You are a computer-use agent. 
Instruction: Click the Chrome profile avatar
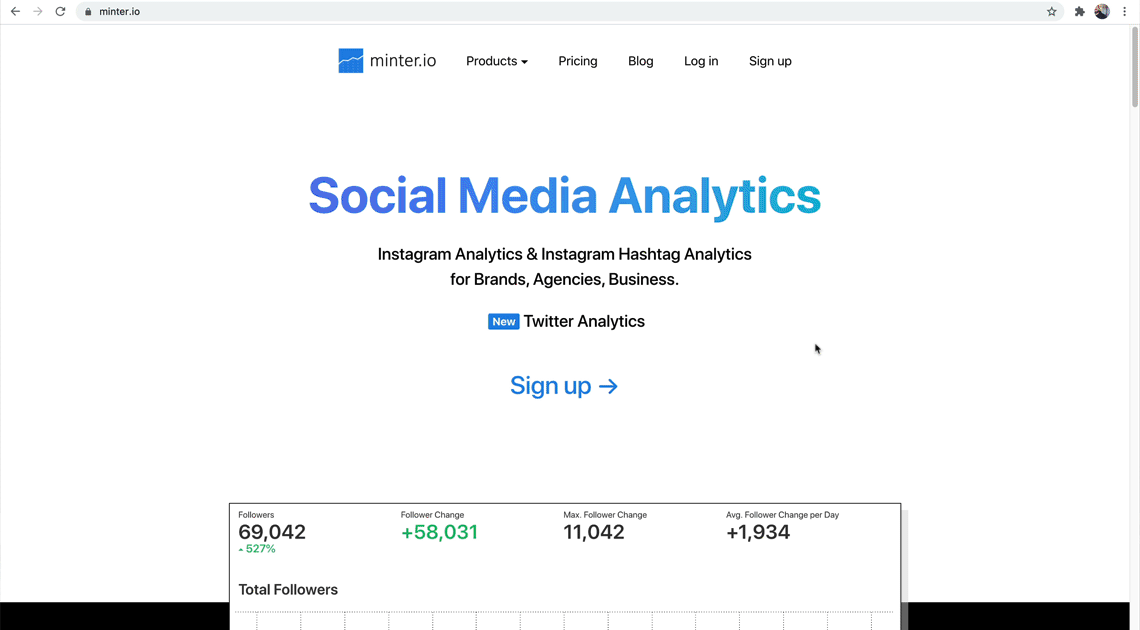click(1102, 12)
